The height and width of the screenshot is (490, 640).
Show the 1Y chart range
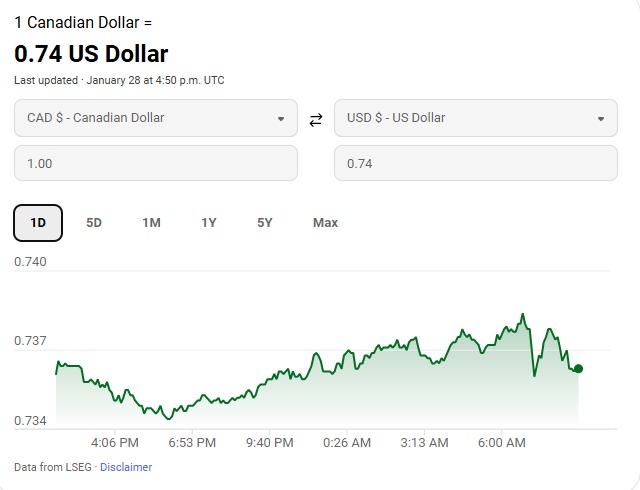[x=208, y=223]
